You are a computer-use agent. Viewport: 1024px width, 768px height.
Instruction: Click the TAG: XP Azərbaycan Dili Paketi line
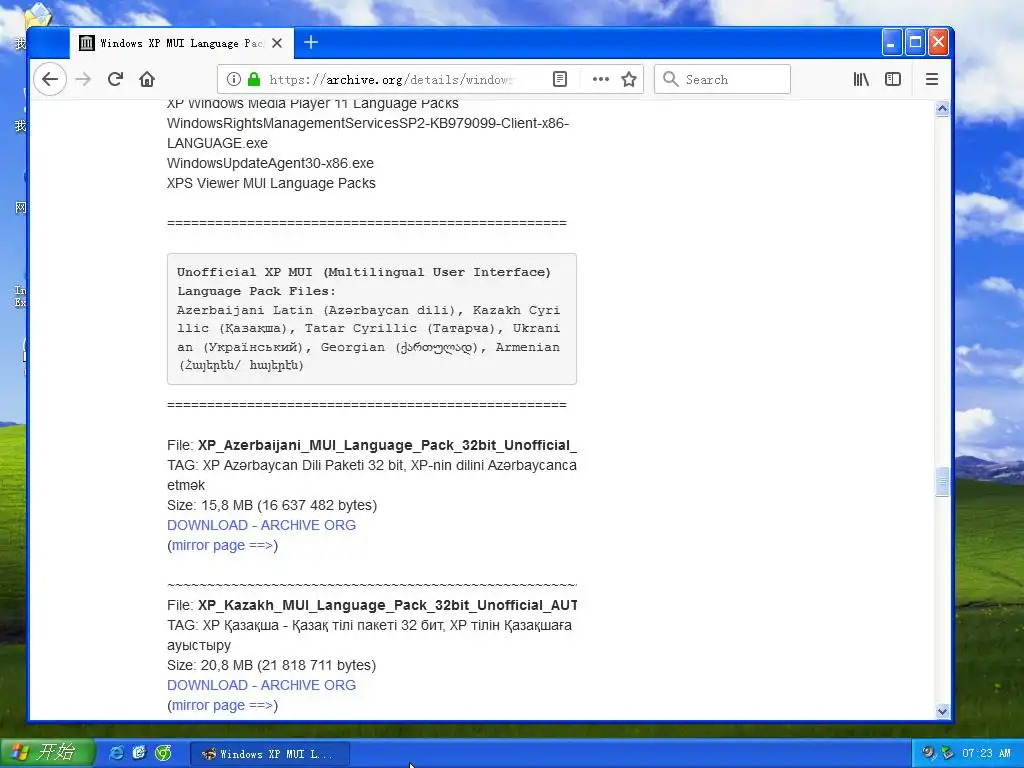coord(372,475)
